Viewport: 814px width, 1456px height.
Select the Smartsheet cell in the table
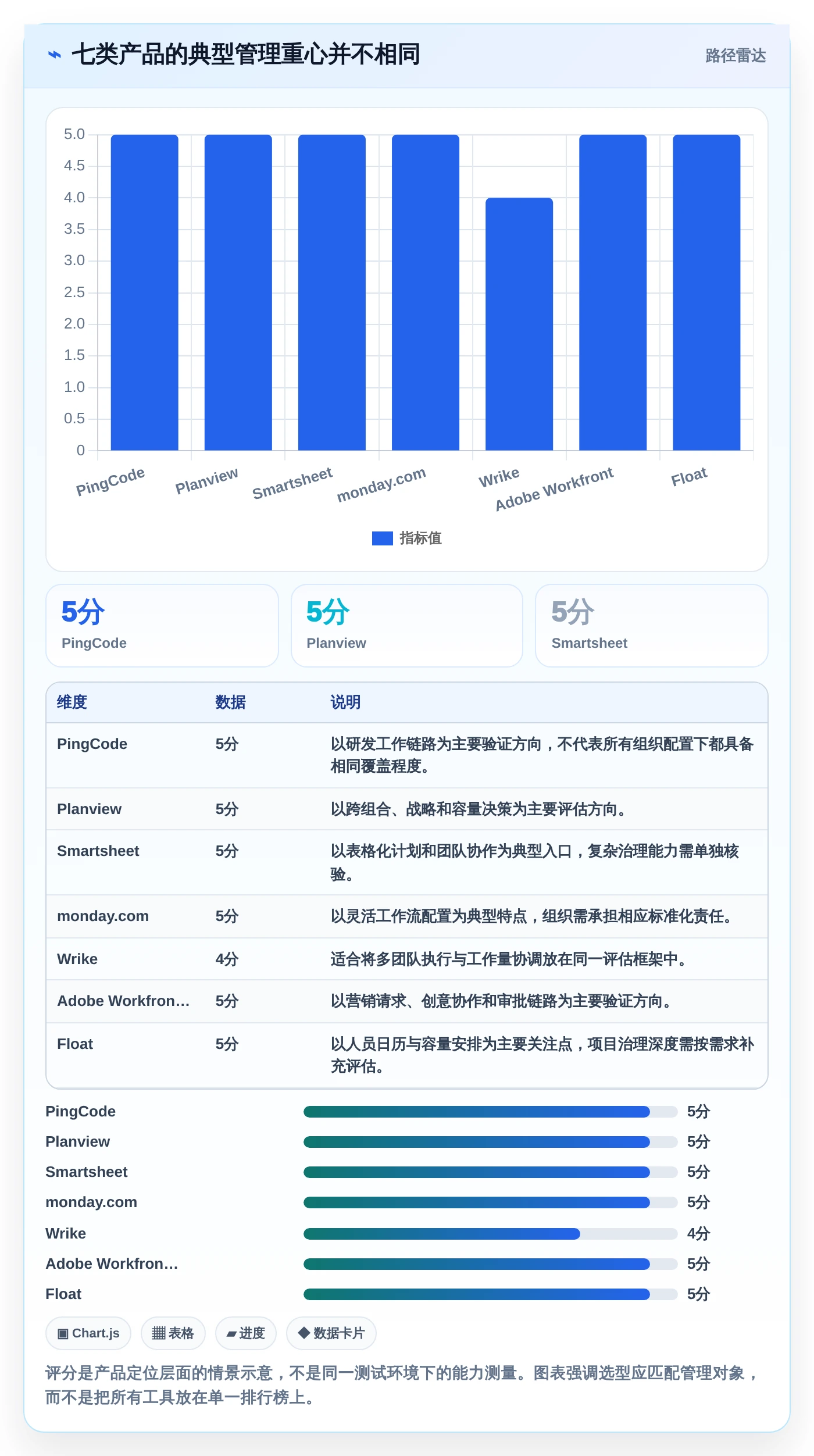click(x=98, y=851)
